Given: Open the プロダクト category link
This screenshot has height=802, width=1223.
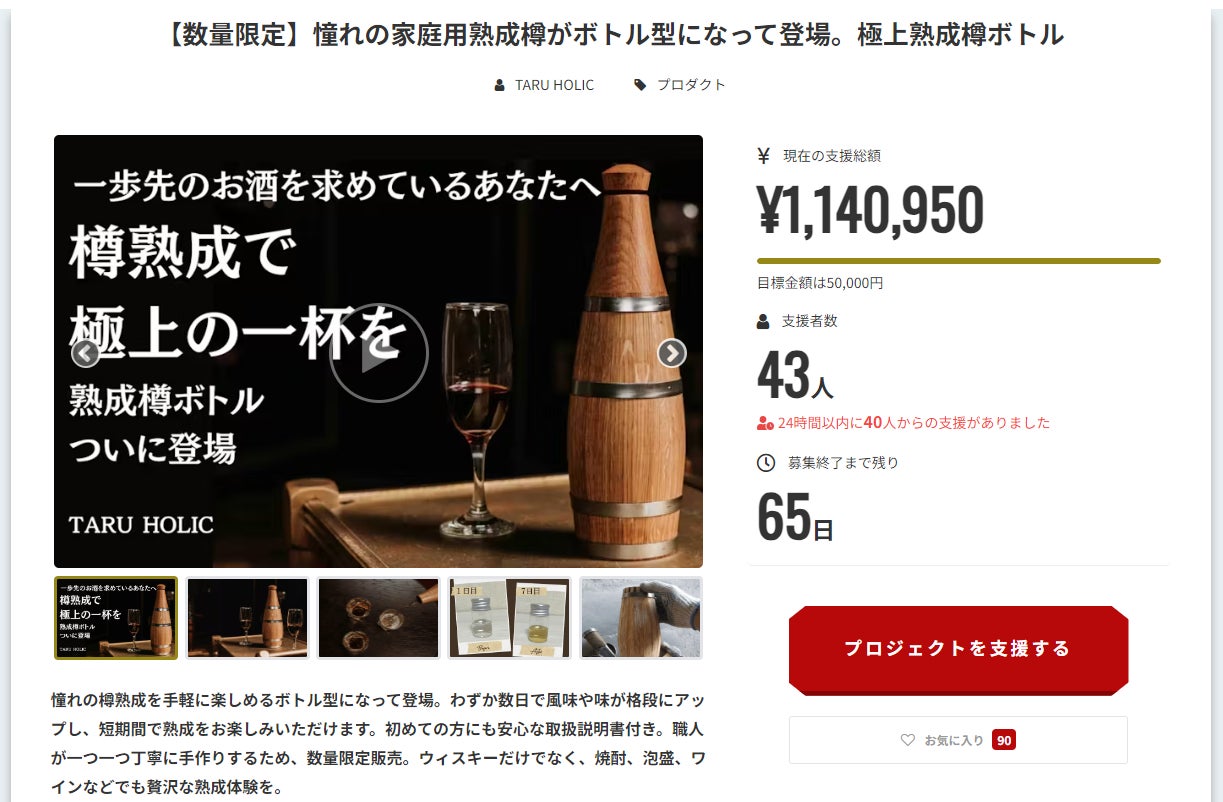Looking at the screenshot, I should pos(691,85).
